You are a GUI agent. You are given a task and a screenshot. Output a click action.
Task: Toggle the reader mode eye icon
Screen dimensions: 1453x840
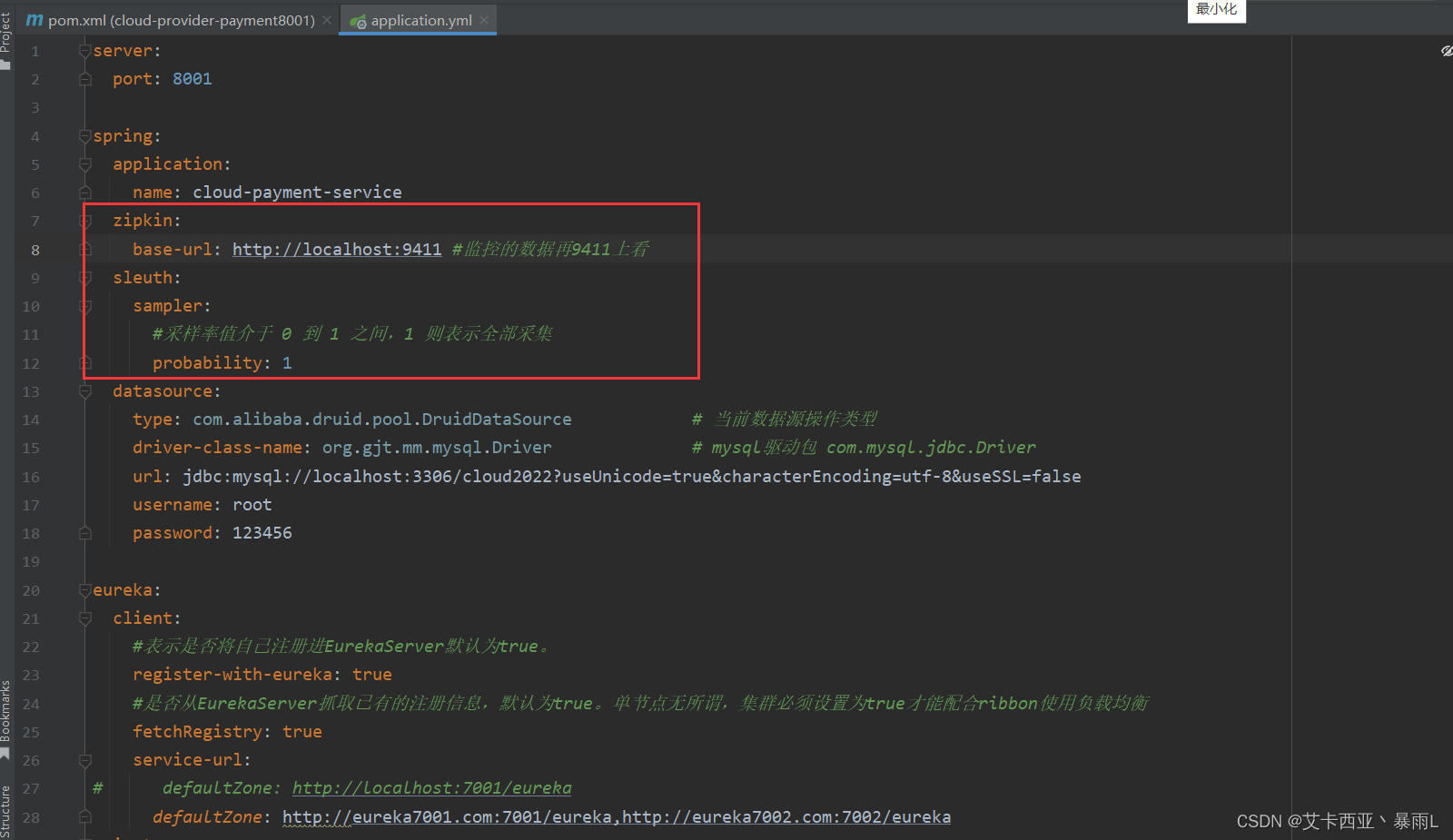(1446, 51)
